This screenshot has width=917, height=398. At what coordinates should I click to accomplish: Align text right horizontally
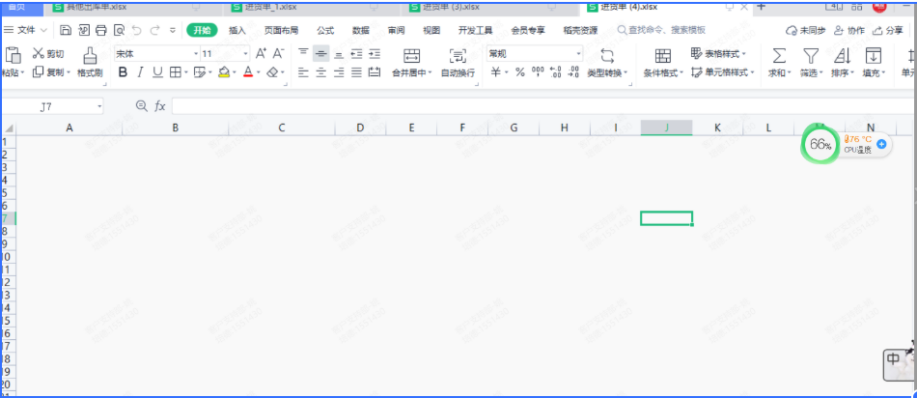click(x=339, y=72)
